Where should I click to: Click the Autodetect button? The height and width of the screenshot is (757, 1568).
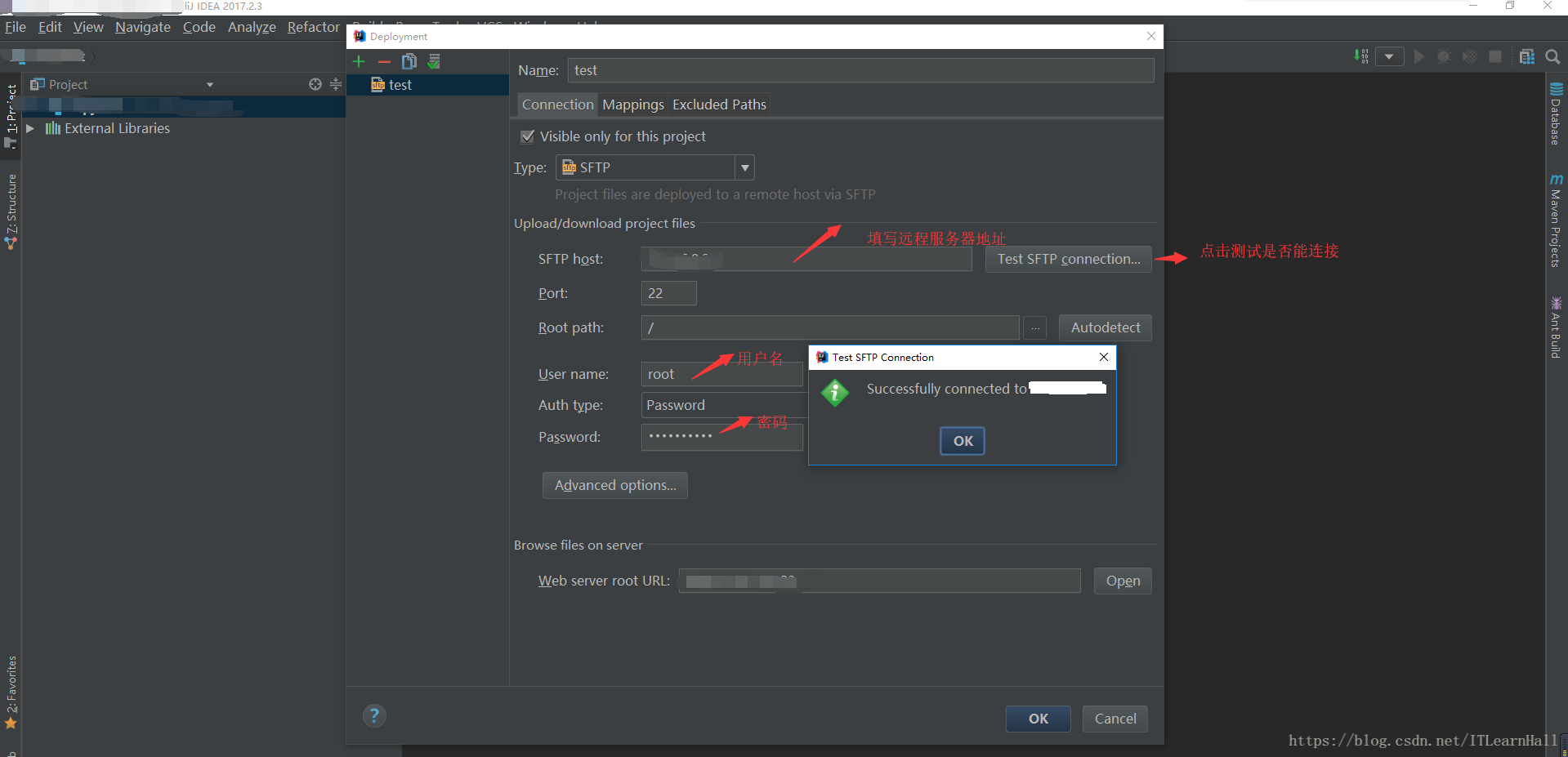1105,327
